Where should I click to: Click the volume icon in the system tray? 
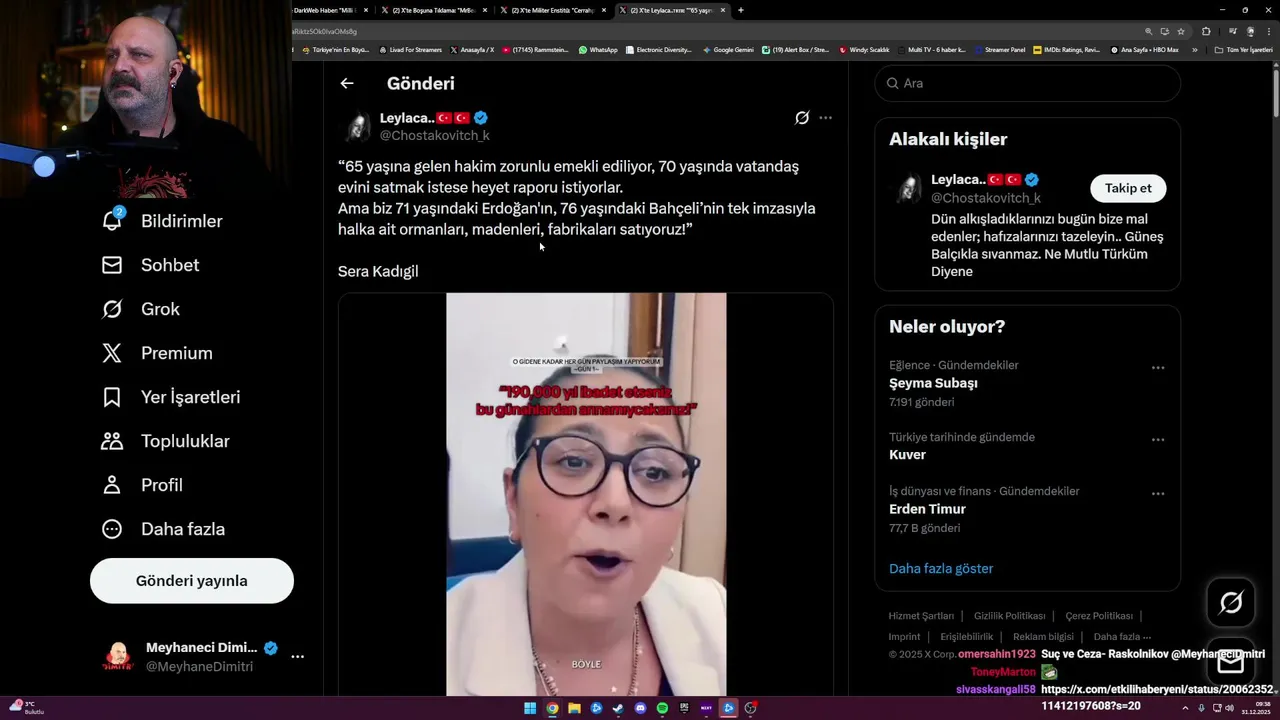[x=1229, y=708]
